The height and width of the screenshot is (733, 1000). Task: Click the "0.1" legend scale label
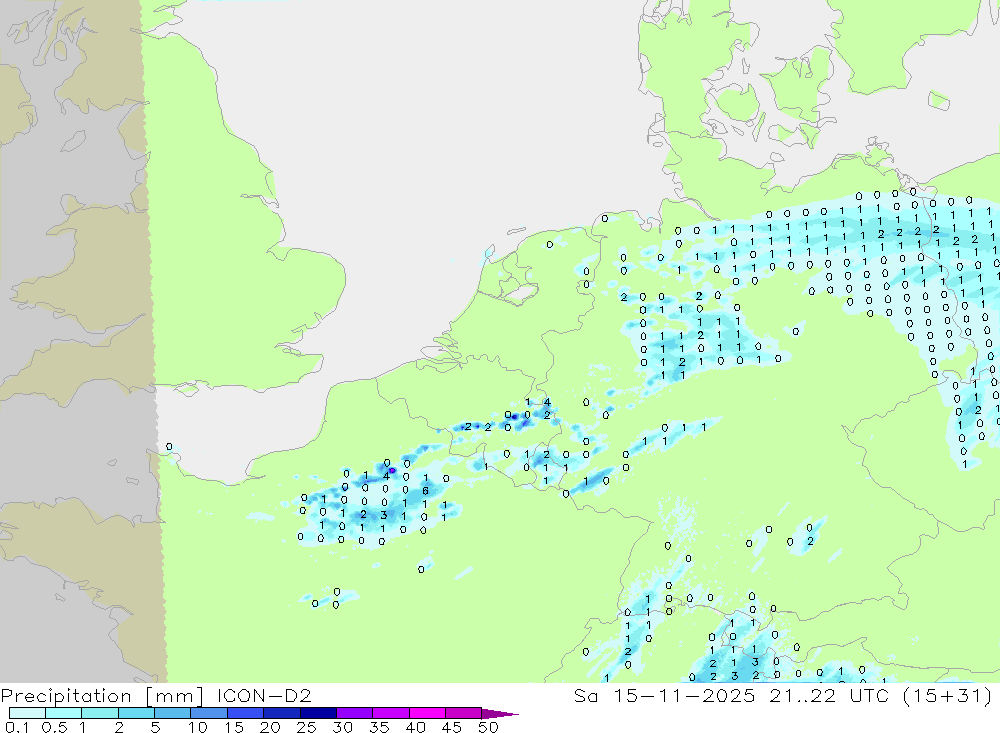point(17,727)
